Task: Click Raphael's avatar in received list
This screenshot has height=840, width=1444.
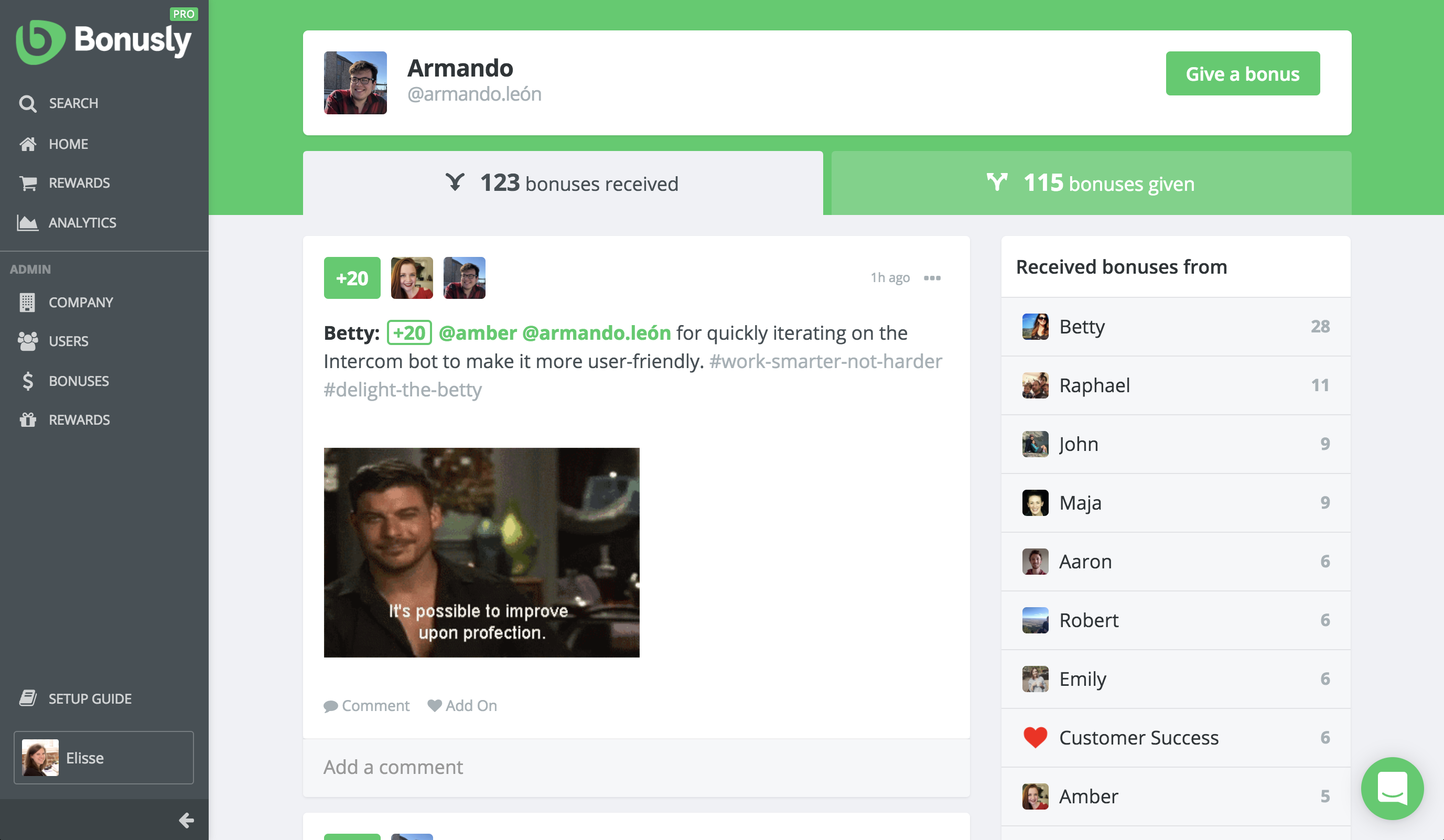Action: pos(1035,385)
